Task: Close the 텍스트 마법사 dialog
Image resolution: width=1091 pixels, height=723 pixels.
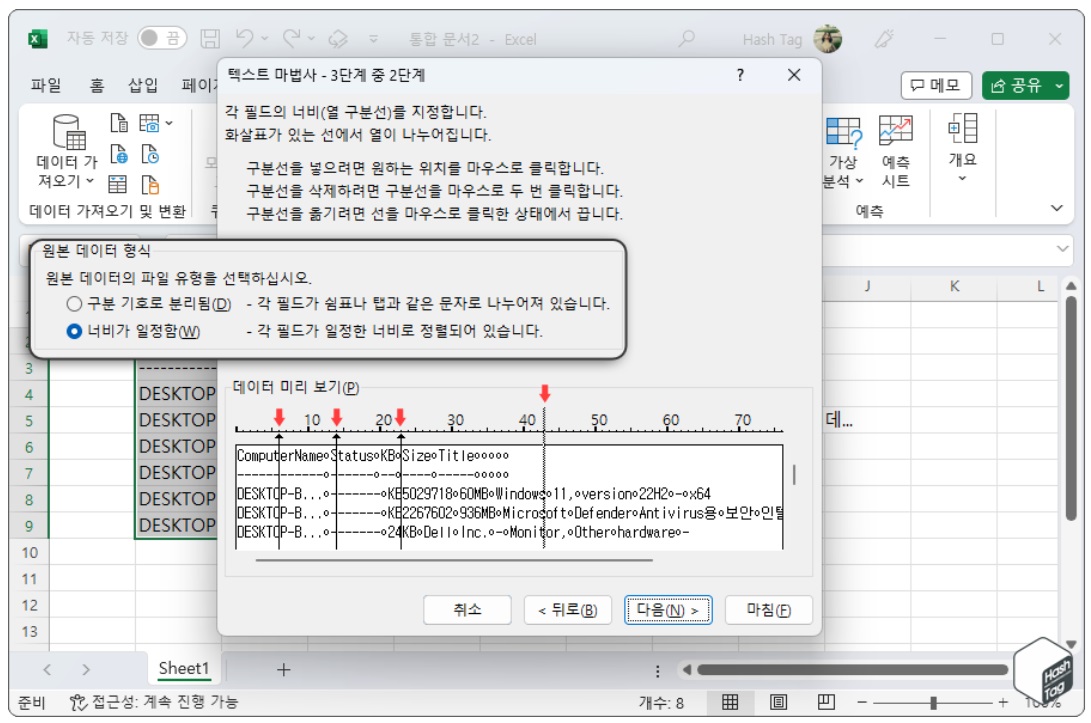Action: (x=794, y=74)
